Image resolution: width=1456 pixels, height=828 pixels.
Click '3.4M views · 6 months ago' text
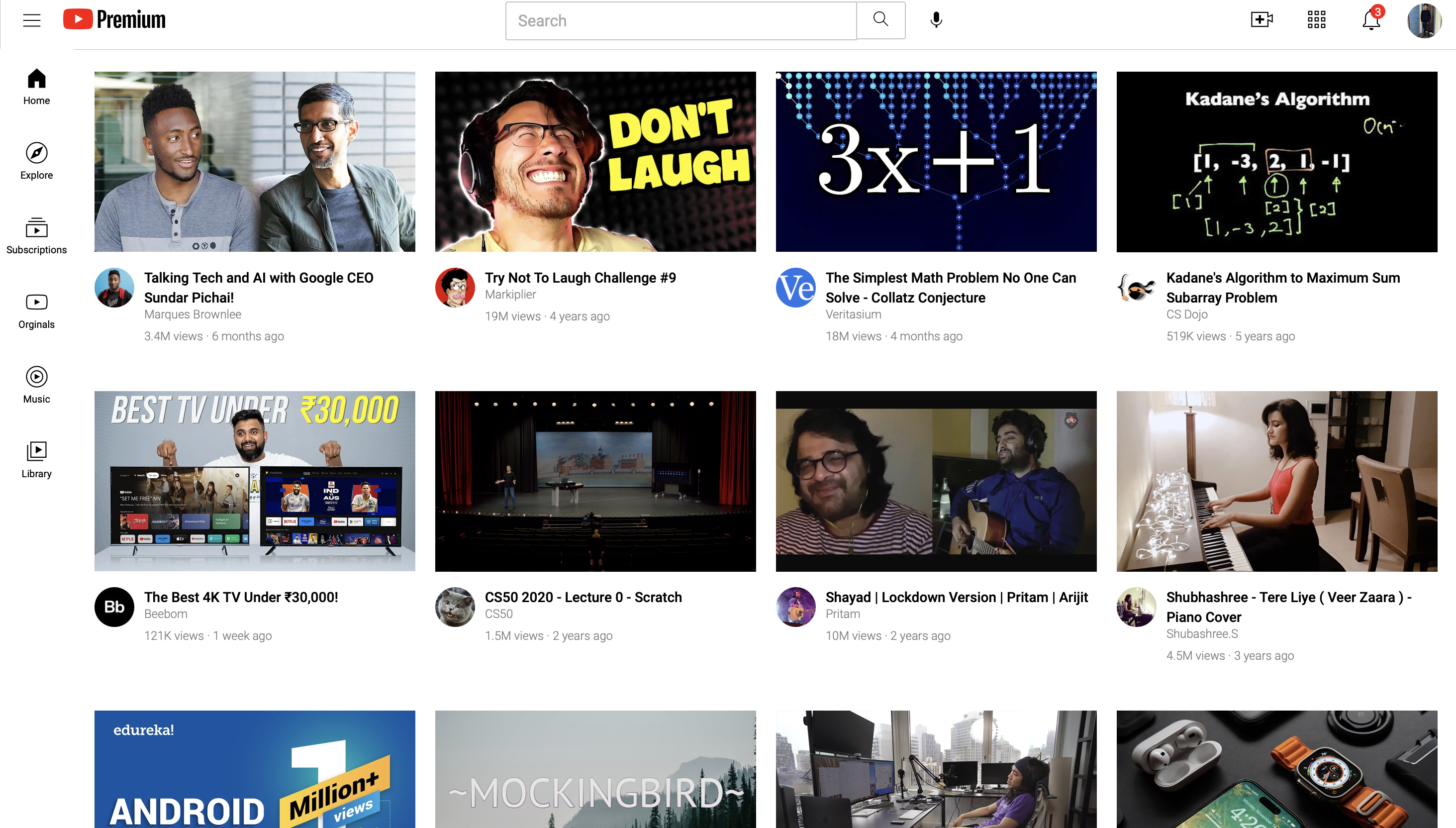(x=214, y=336)
